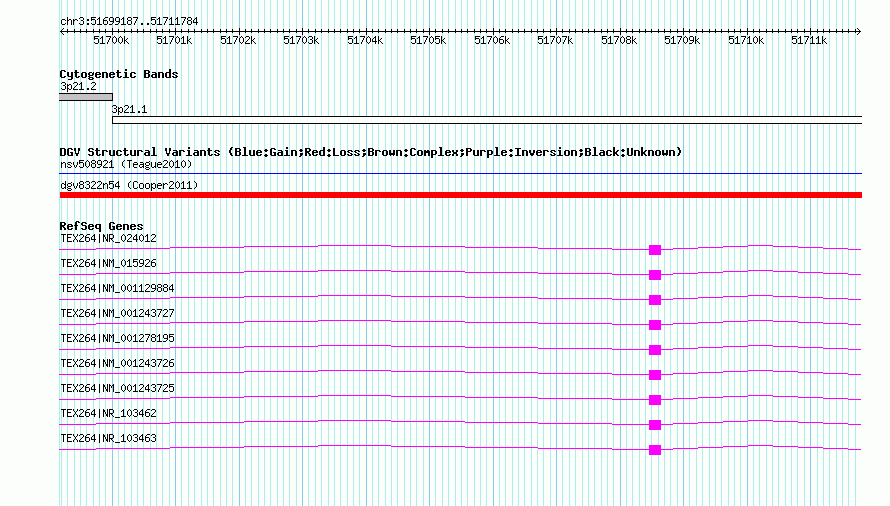Click the magenta exon box of NM_001243727
The width and height of the screenshot is (890, 506).
coord(655,325)
